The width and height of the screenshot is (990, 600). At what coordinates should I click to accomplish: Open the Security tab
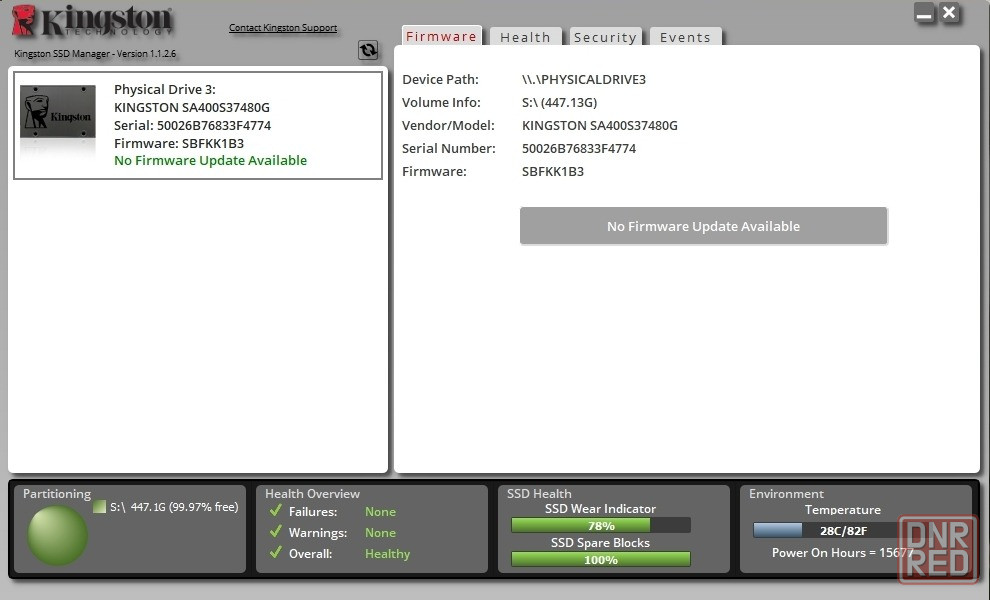(605, 37)
